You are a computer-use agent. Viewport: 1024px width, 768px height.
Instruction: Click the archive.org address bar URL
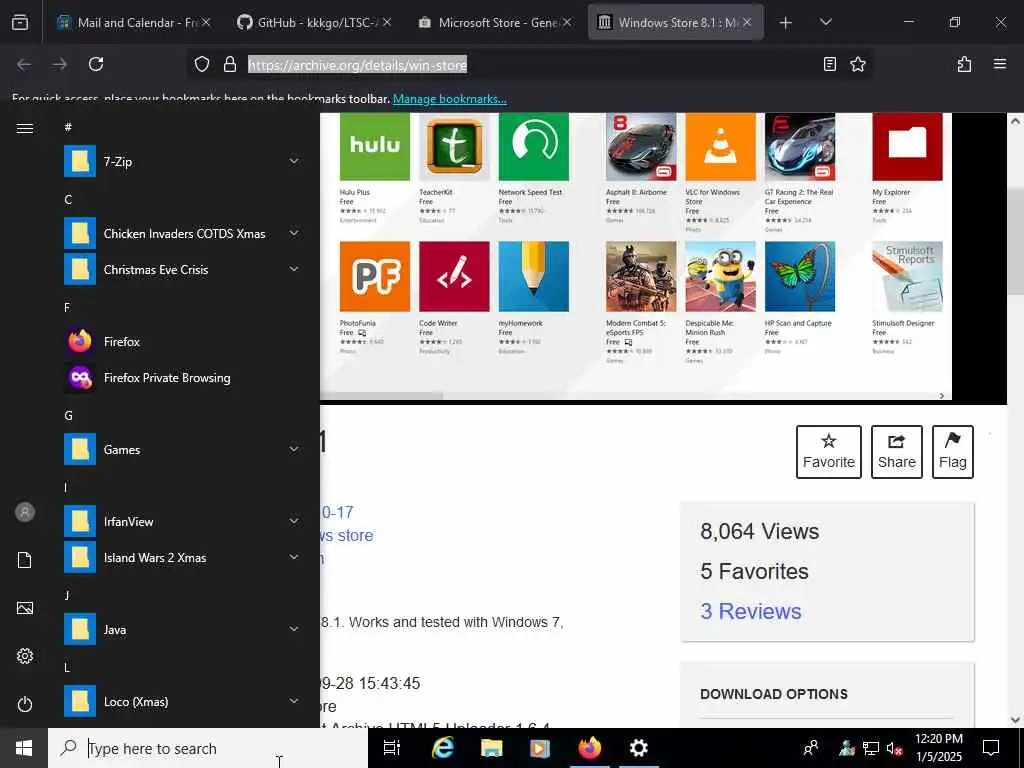[x=357, y=64]
